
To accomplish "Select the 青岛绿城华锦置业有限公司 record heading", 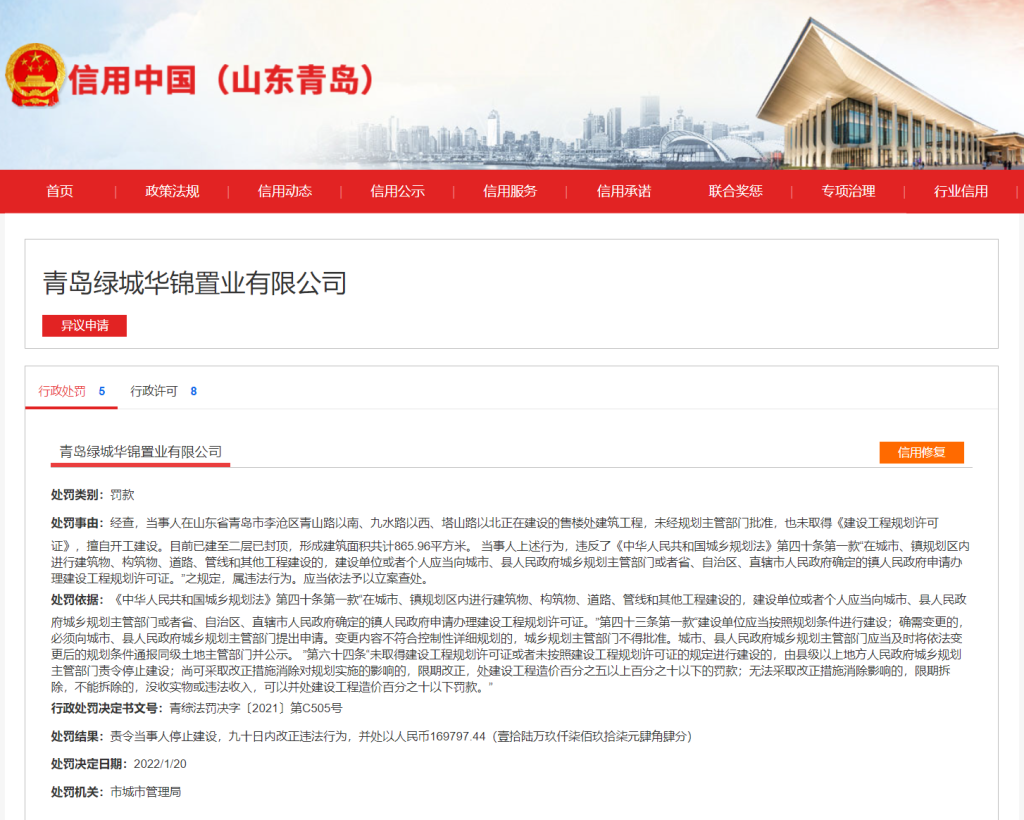I will coord(140,452).
